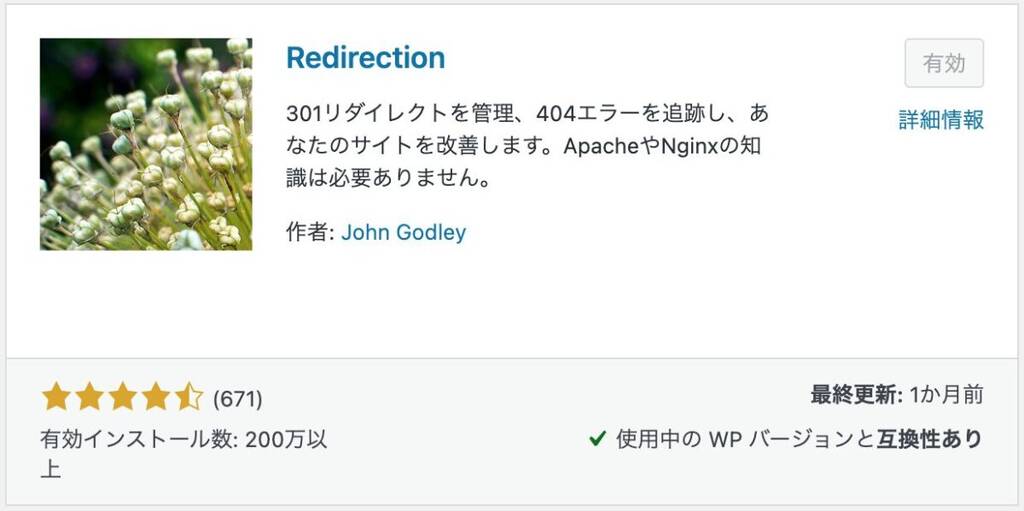The image size is (1024, 511).
Task: Click the (671) review count
Action: [238, 399]
